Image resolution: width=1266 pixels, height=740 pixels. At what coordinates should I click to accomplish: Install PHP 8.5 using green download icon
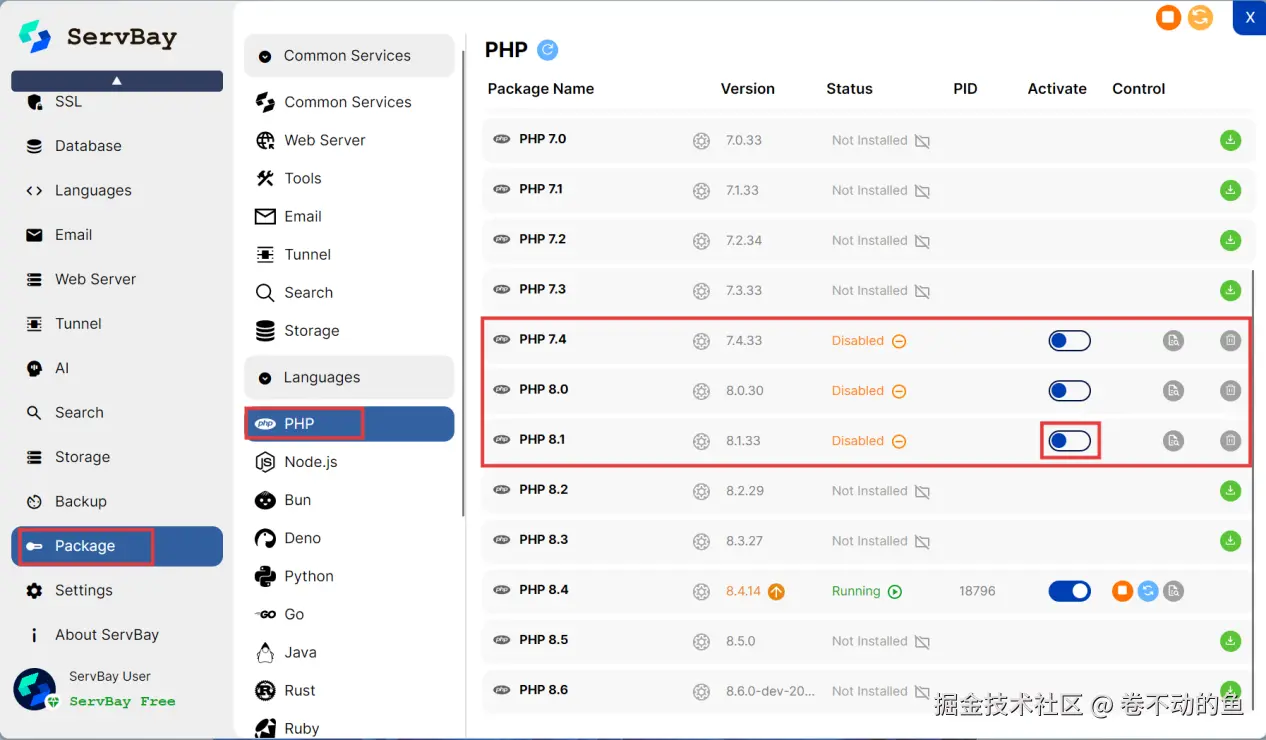[1230, 640]
